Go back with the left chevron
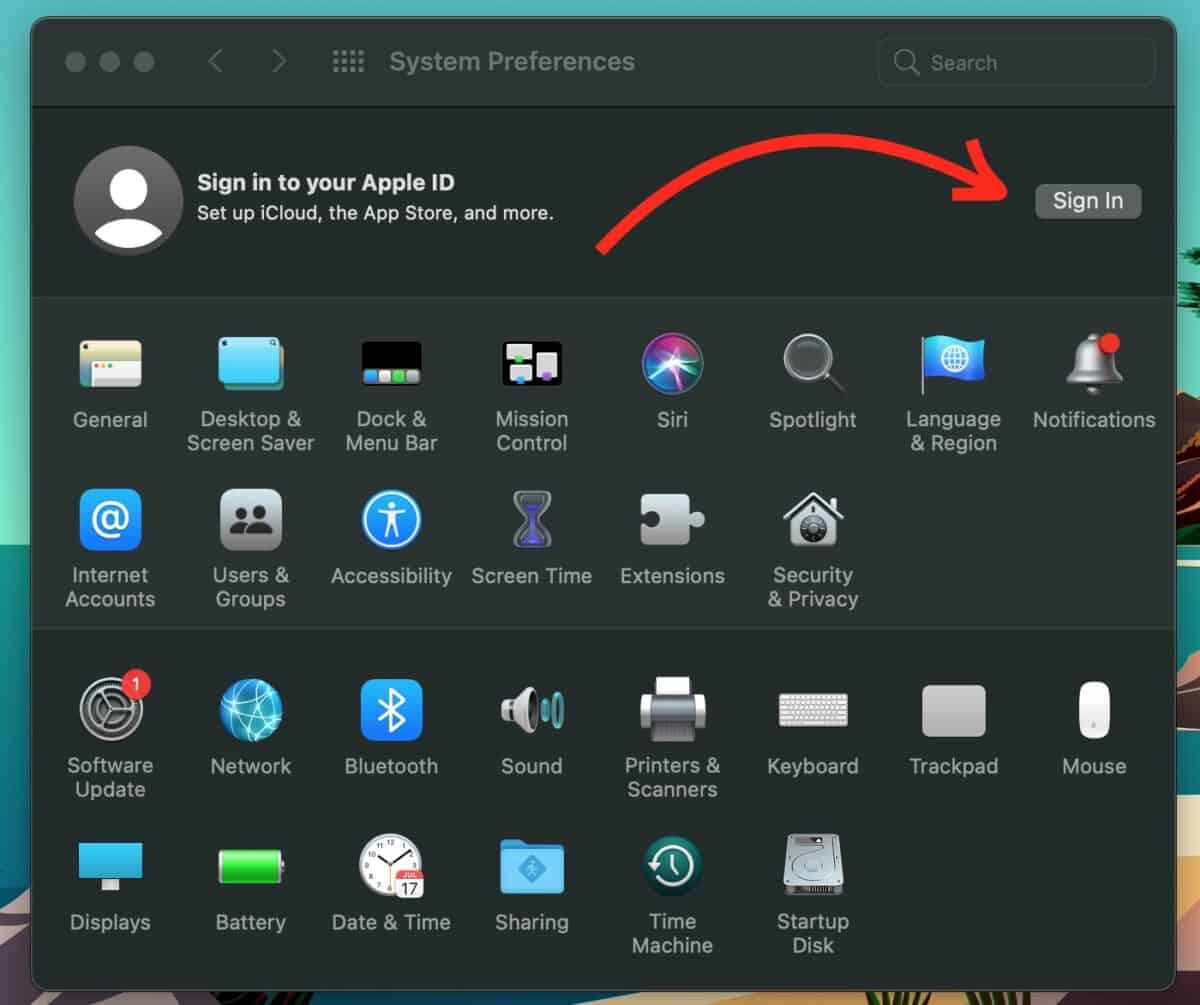The width and height of the screenshot is (1200, 1005). point(215,62)
